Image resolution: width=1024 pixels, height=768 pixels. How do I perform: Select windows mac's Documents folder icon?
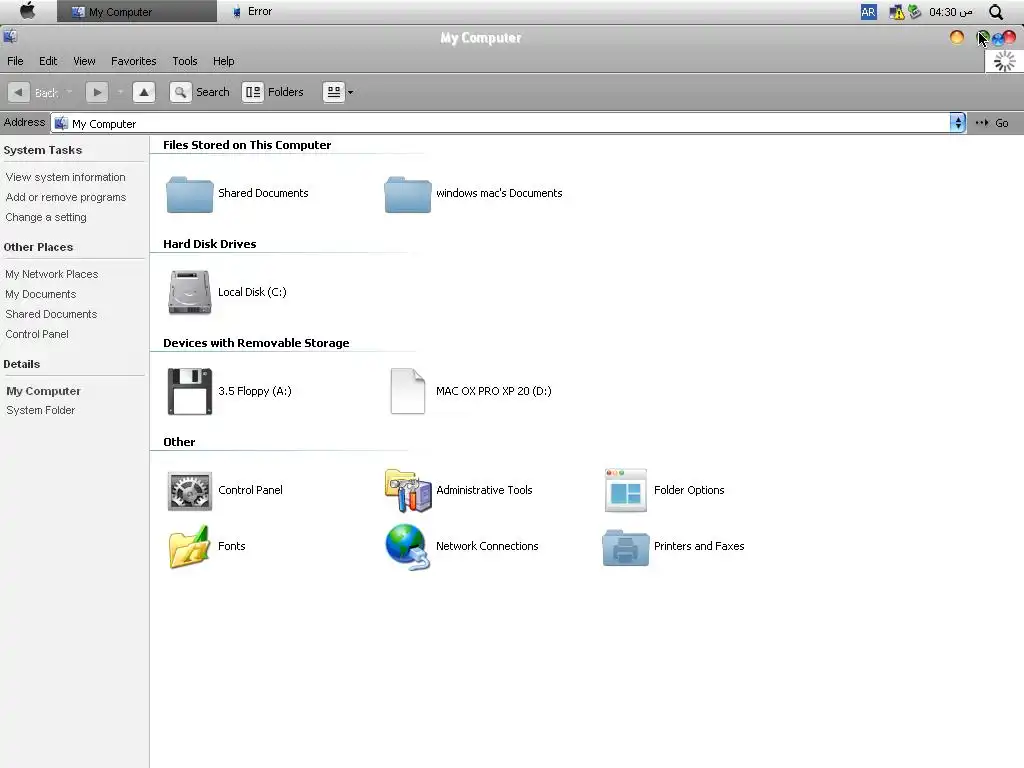tap(408, 194)
